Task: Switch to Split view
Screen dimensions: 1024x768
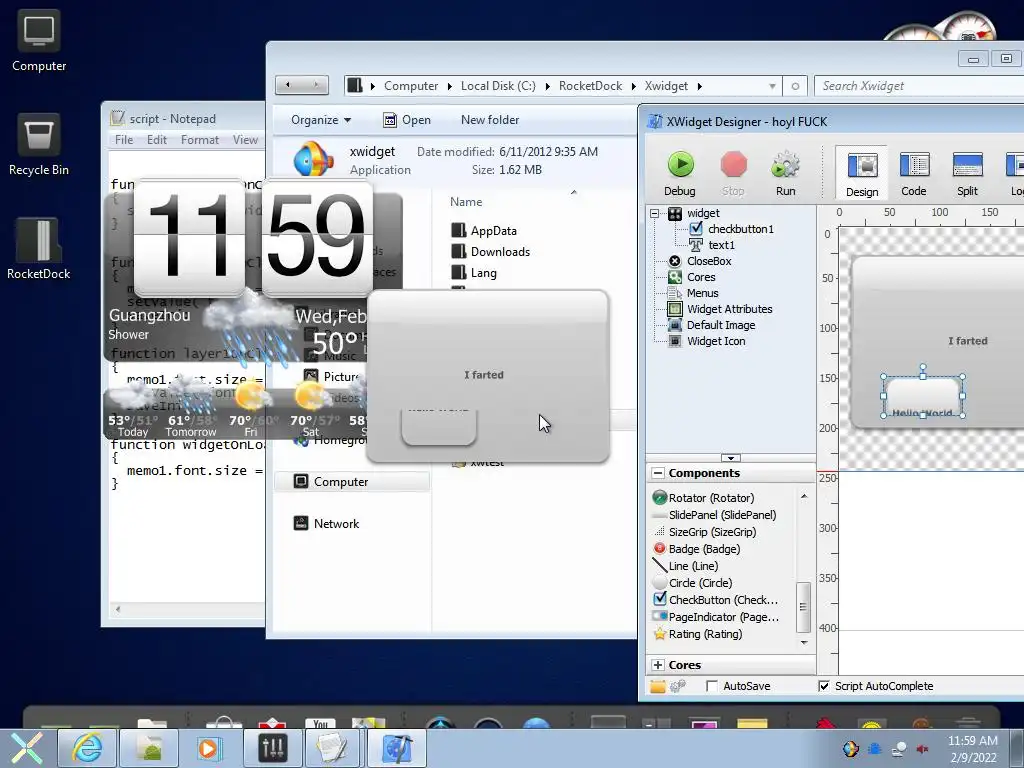Action: pyautogui.click(x=967, y=173)
